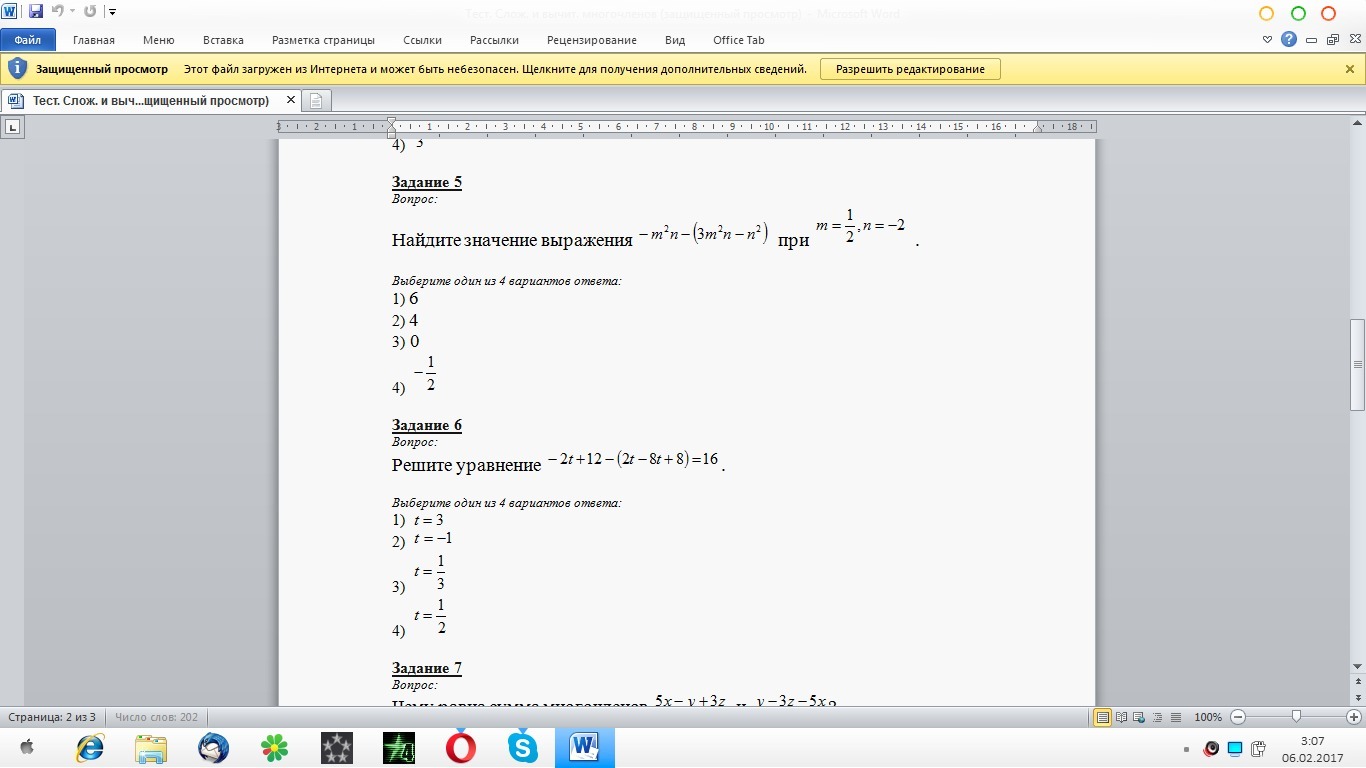This screenshot has height=768, width=1366.
Task: Click the speaker volume icon in system tray
Action: click(1212, 748)
